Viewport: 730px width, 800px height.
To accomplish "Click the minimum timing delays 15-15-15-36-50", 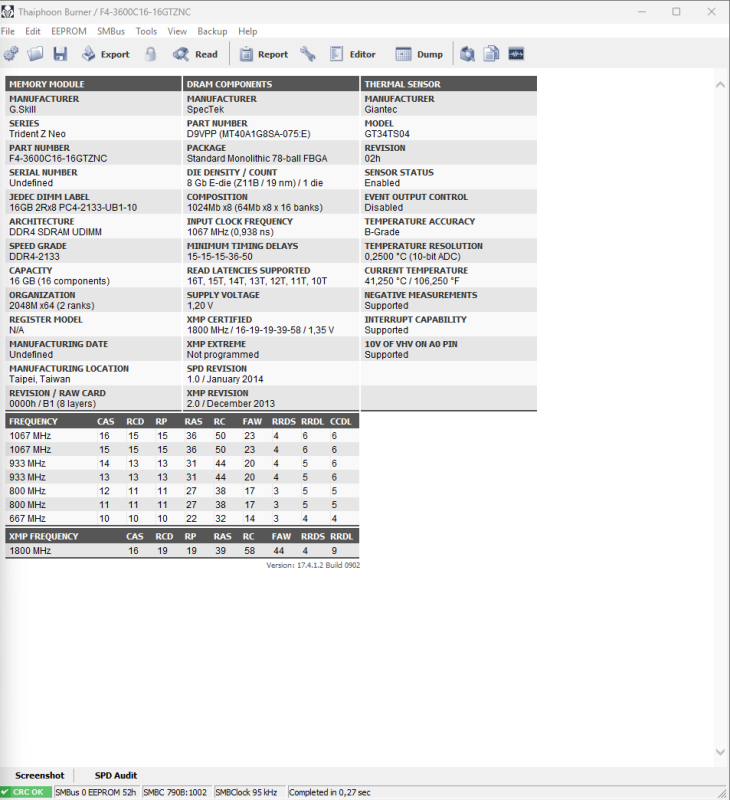I will (219, 257).
